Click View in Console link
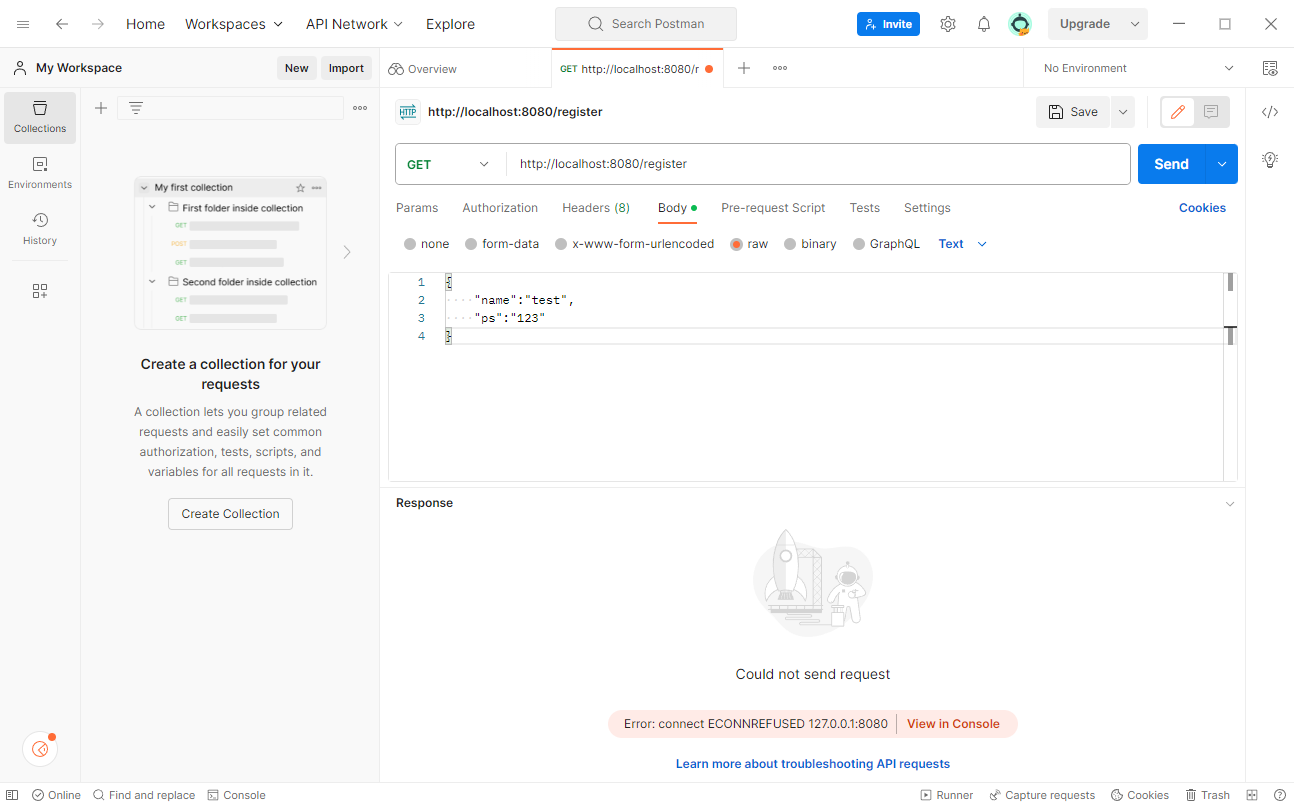 point(953,724)
